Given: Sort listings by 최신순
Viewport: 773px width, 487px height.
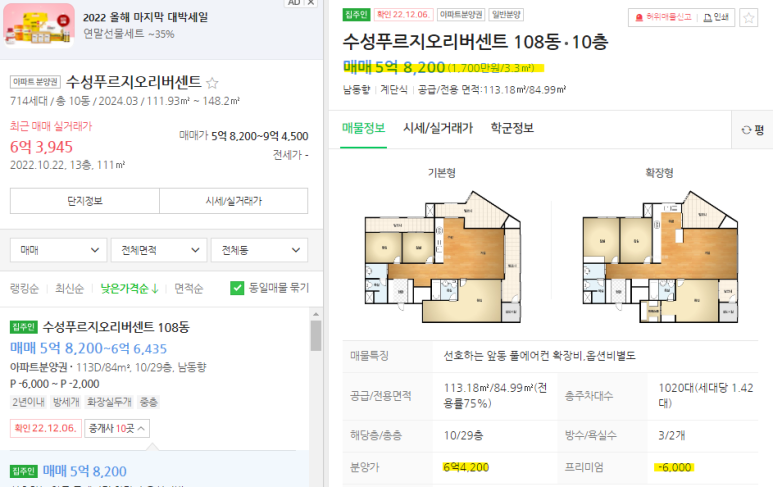Looking at the screenshot, I should pyautogui.click(x=70, y=289).
